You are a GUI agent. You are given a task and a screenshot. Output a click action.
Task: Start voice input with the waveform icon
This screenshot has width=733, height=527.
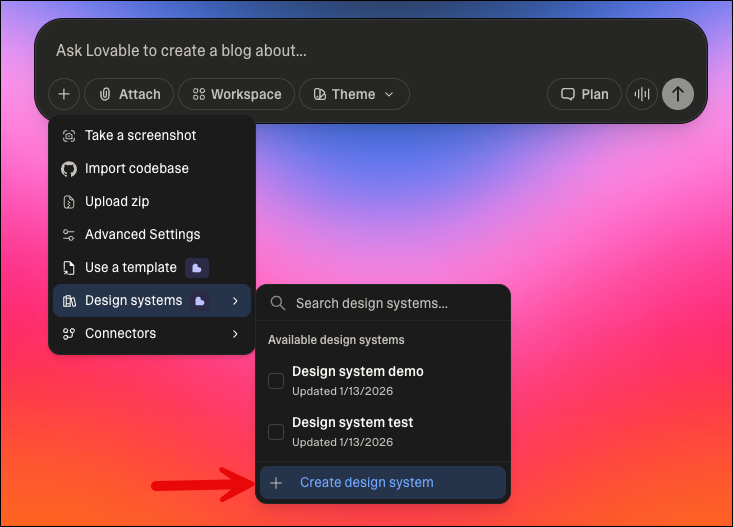click(642, 94)
